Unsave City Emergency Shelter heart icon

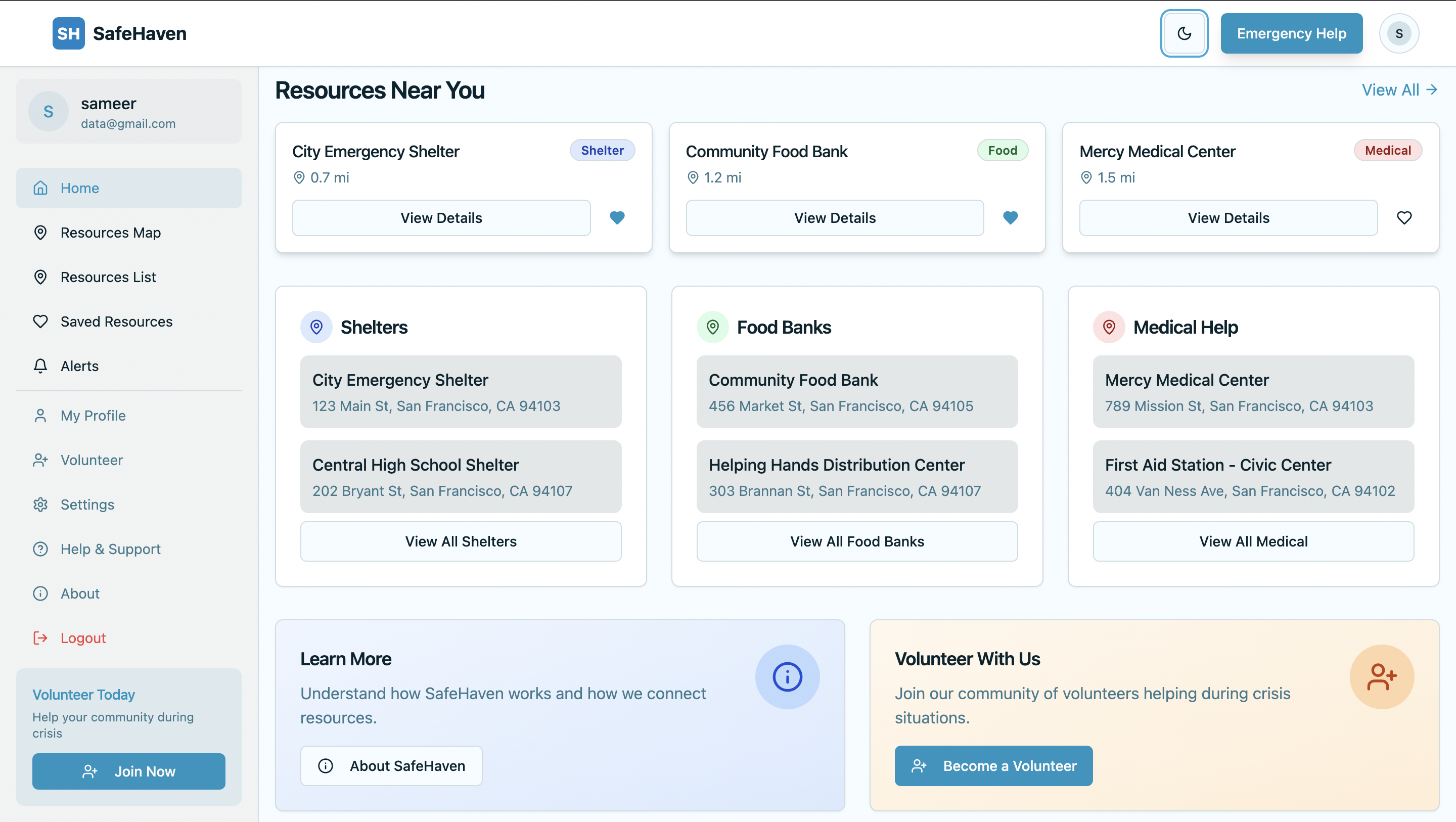(617, 218)
